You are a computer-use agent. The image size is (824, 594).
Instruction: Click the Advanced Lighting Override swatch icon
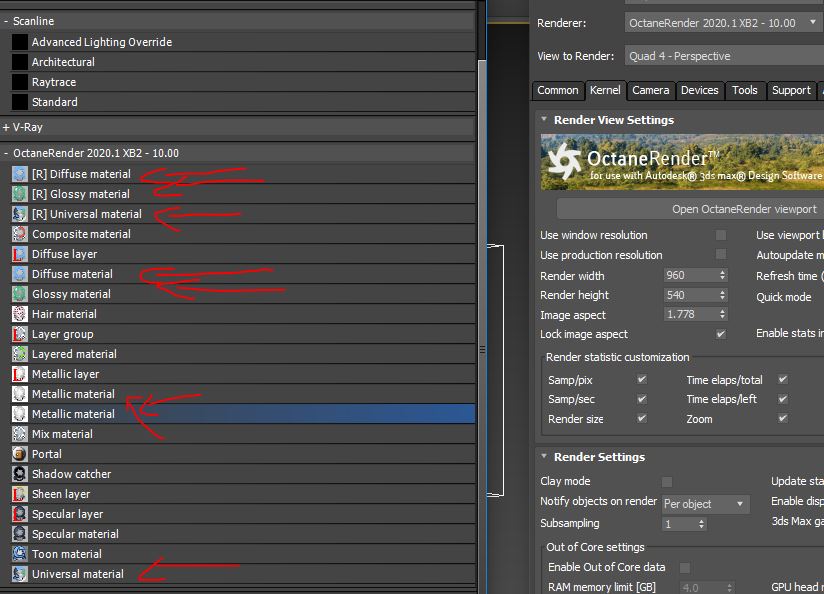point(19,42)
